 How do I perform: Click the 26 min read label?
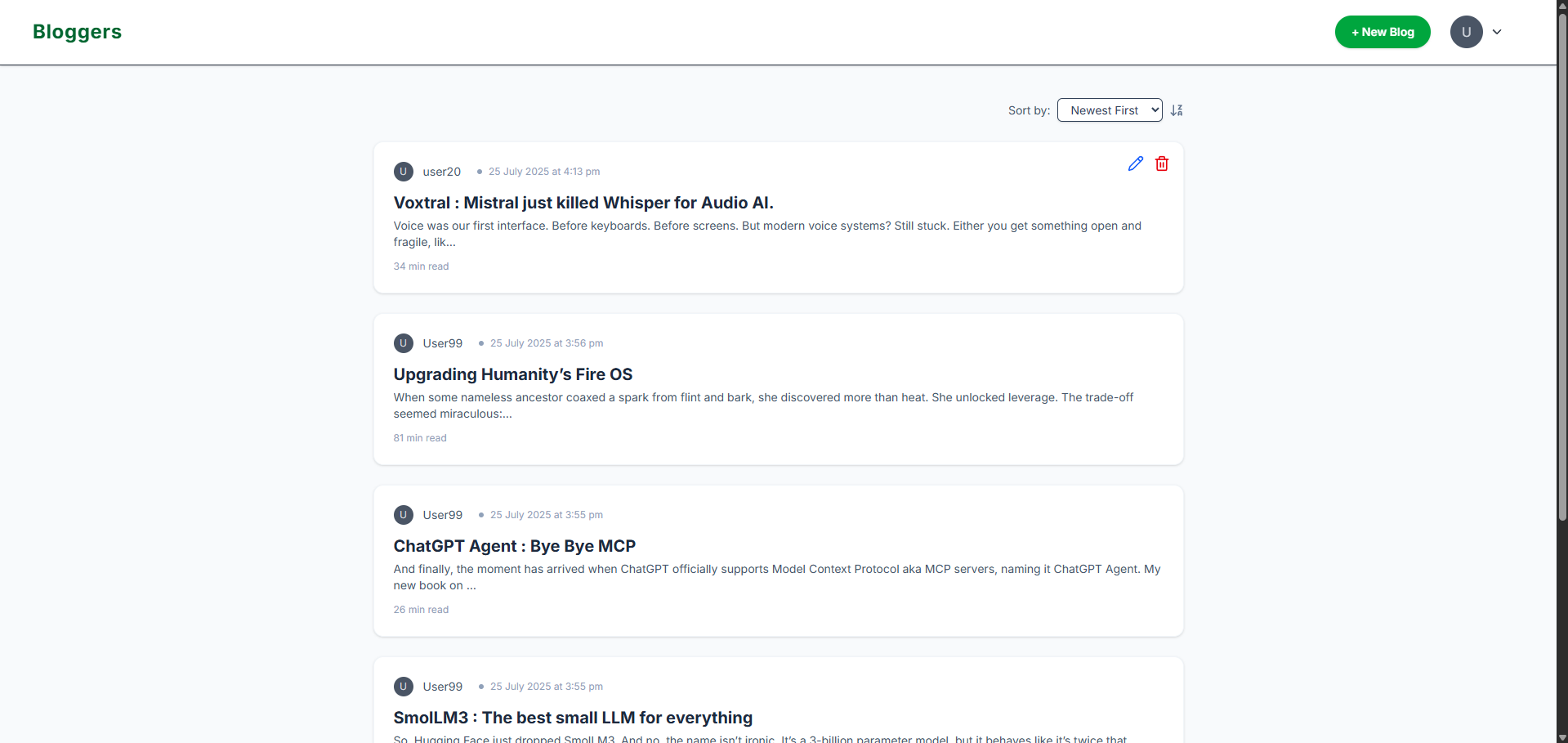point(422,610)
